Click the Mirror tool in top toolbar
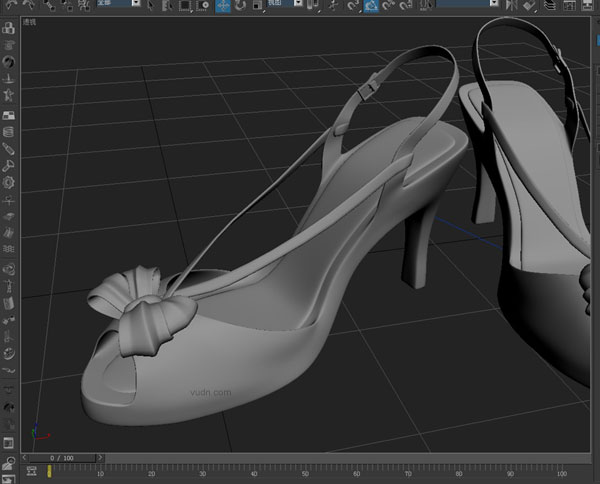 [x=509, y=6]
